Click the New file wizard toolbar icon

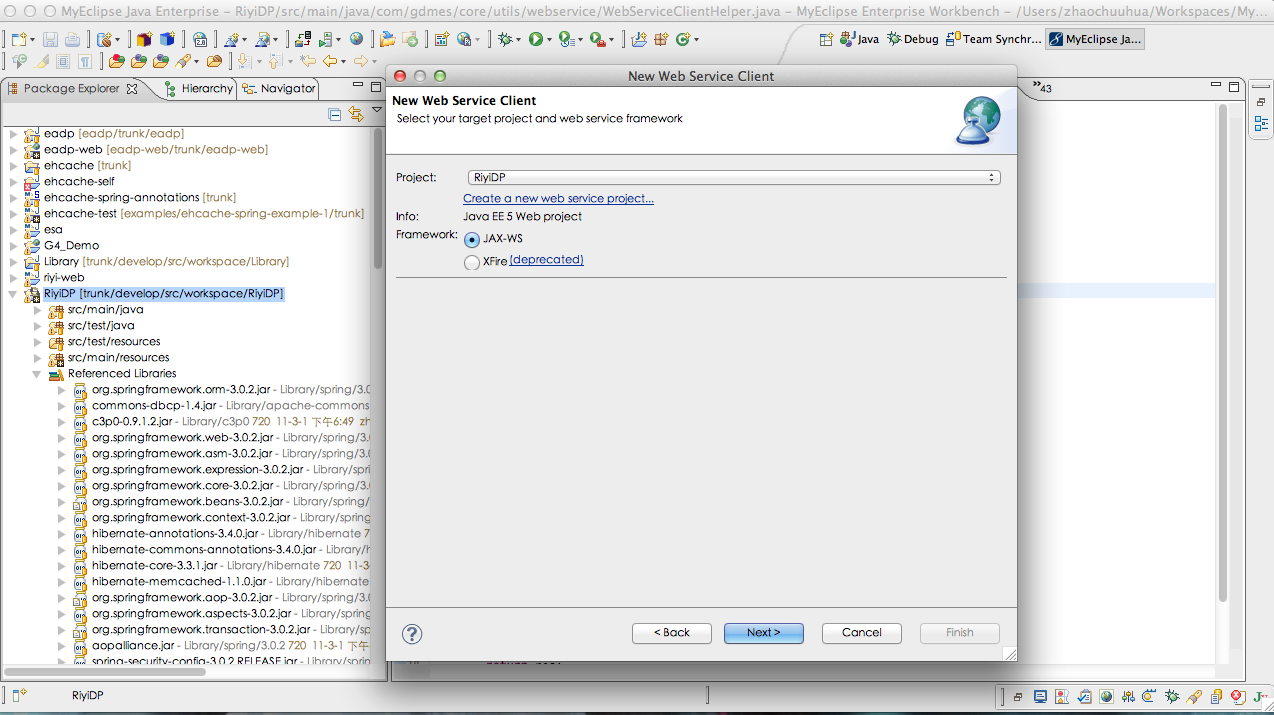pyautogui.click(x=19, y=40)
